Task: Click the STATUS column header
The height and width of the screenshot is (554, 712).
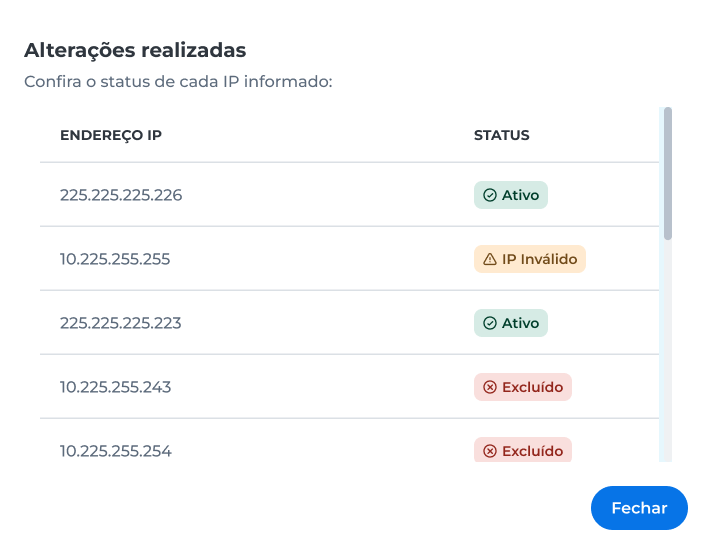Action: 502,135
